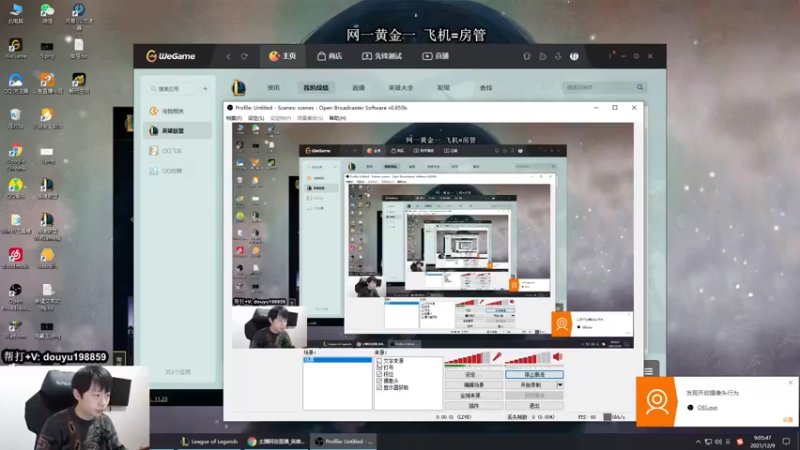Image resolution: width=800 pixels, height=450 pixels.
Task: Open the 资讯 news tab
Action: tap(273, 88)
